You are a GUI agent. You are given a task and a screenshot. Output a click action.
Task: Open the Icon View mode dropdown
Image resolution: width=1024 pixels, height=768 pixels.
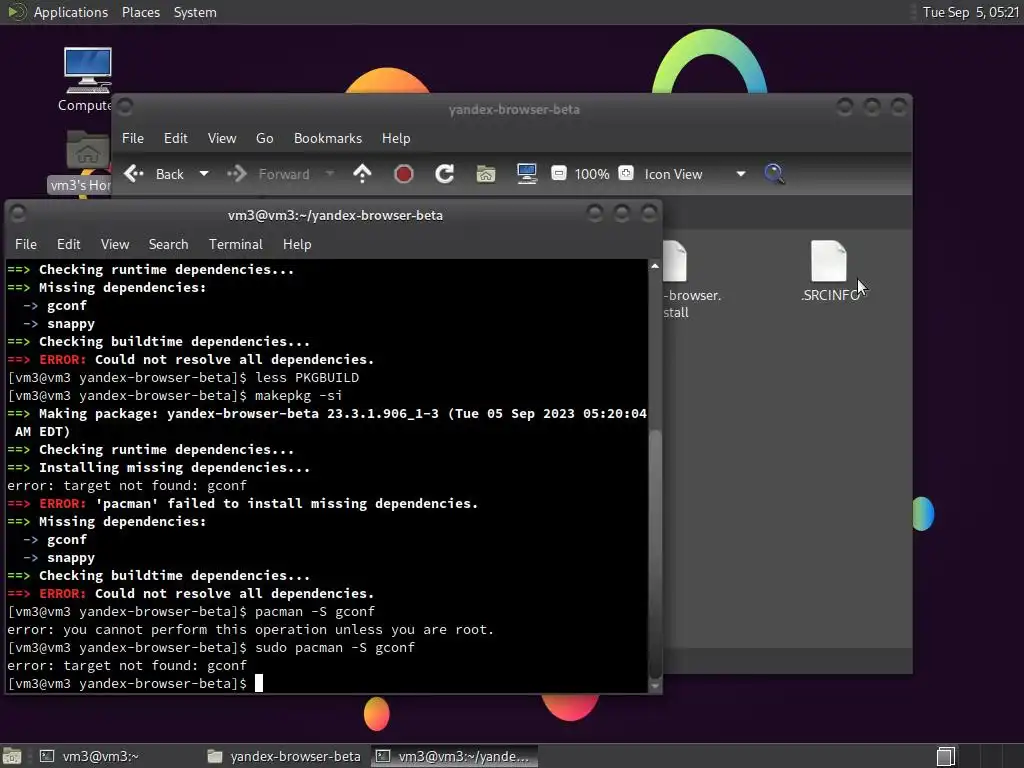pyautogui.click(x=695, y=174)
